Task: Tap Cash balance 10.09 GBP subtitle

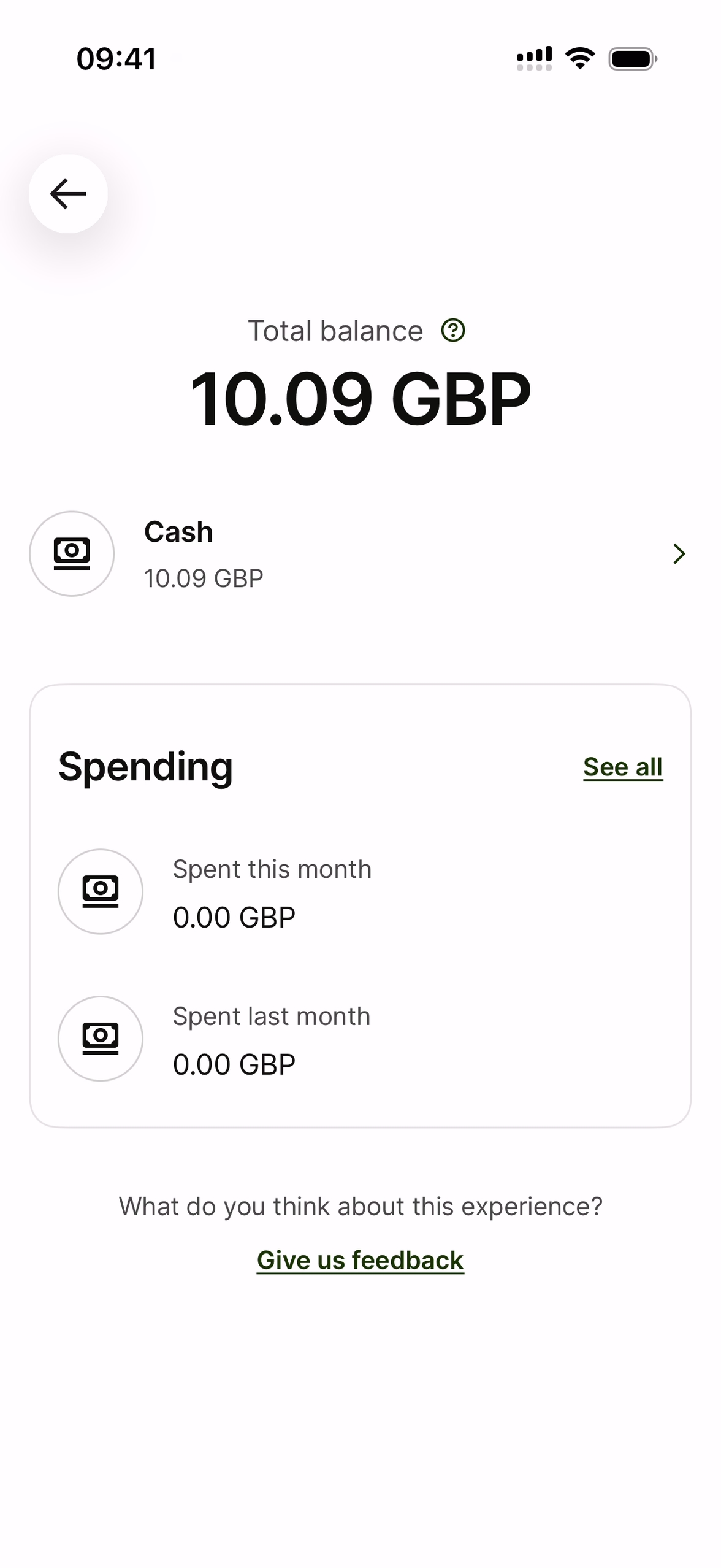Action: (x=204, y=578)
